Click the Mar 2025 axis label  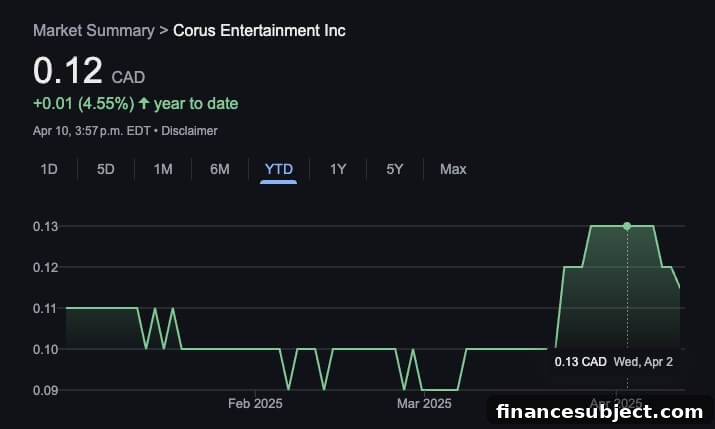pos(424,403)
